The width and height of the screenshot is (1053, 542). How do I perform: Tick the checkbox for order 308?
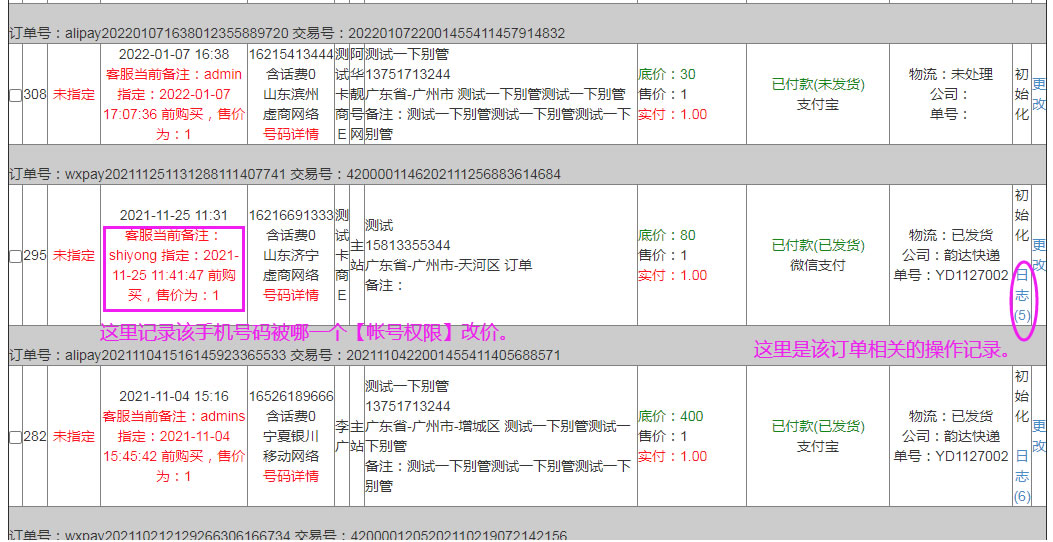pyautogui.click(x=15, y=95)
